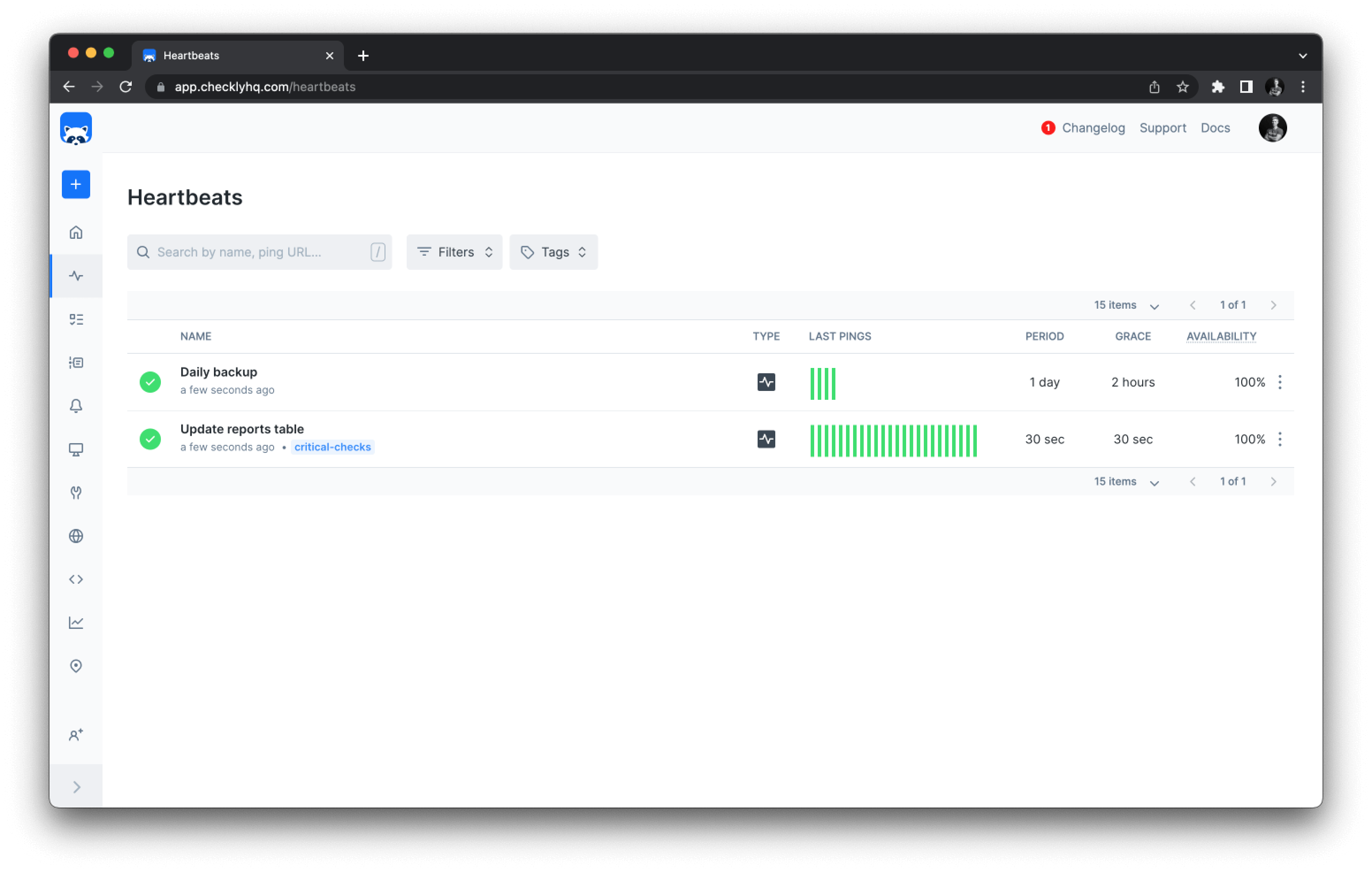Open the alerts bell sidebar icon
Image resolution: width=1372 pixels, height=873 pixels.
tap(76, 406)
